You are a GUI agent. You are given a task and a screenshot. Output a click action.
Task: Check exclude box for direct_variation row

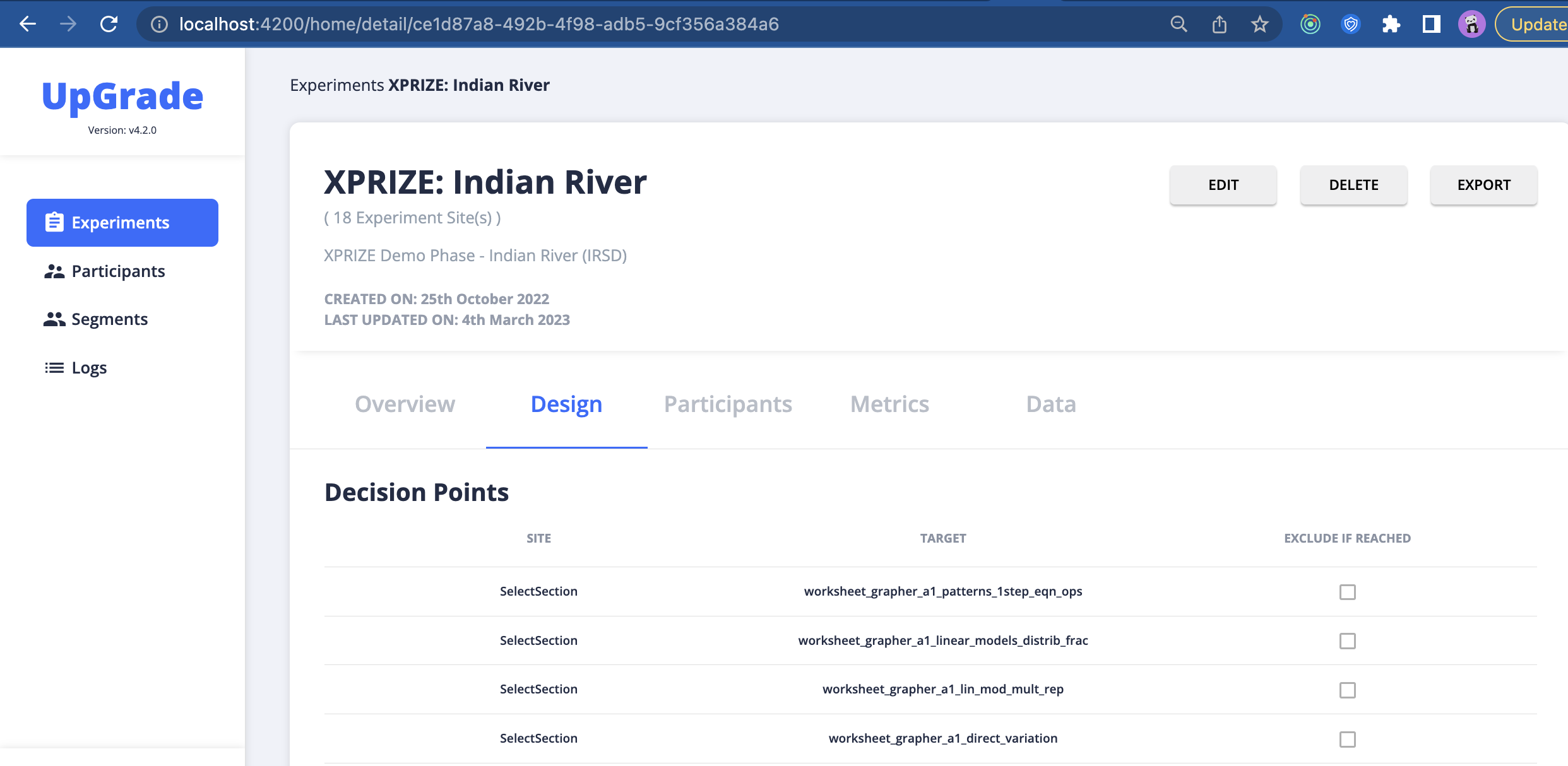[1348, 739]
